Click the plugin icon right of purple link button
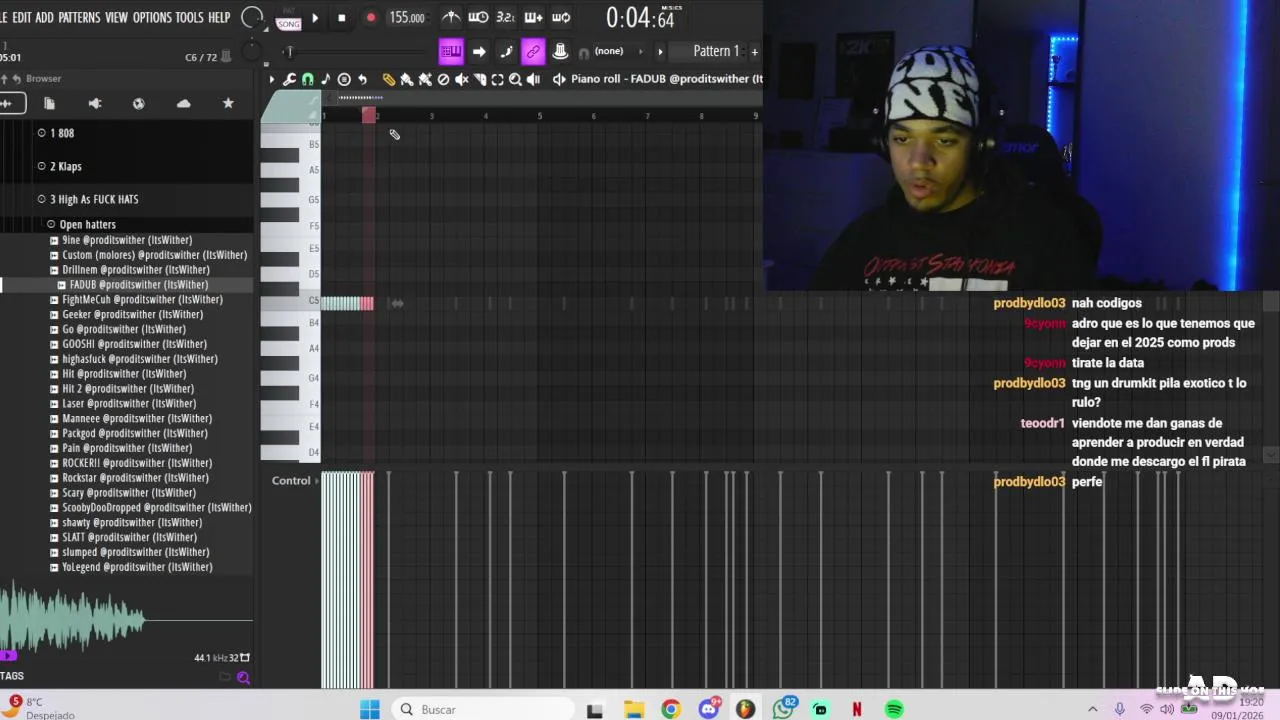This screenshot has width=1280, height=720. (560, 52)
